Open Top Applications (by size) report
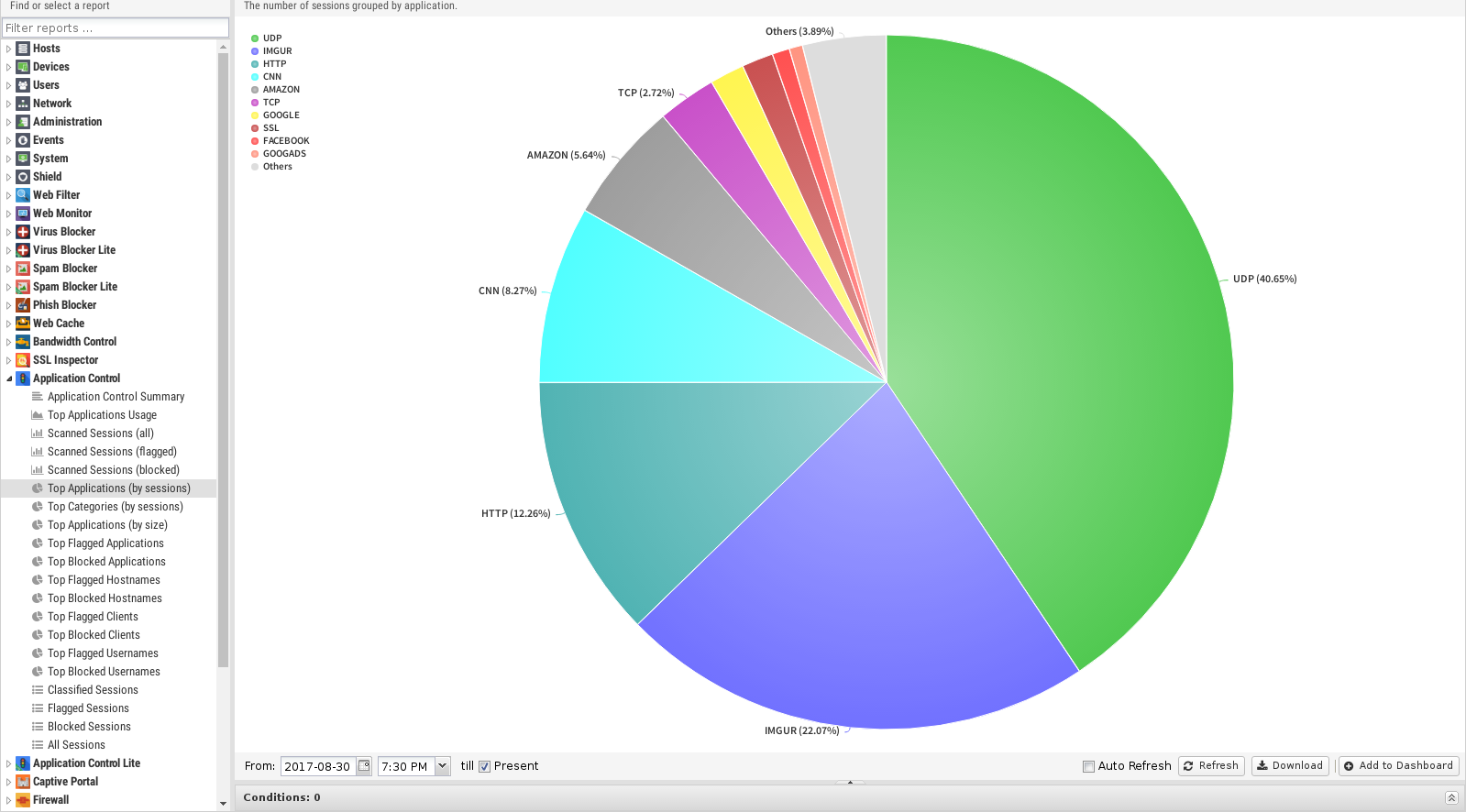The width and height of the screenshot is (1466, 812). (107, 525)
